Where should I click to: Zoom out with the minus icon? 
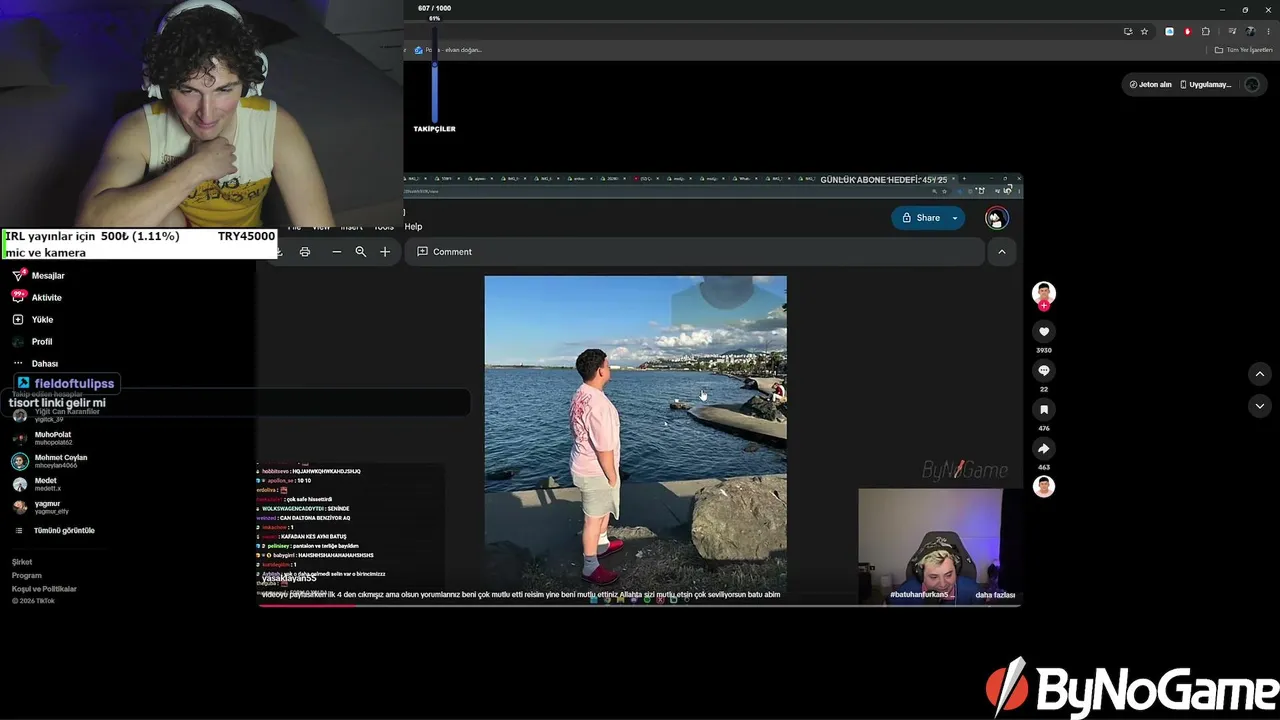click(x=337, y=252)
